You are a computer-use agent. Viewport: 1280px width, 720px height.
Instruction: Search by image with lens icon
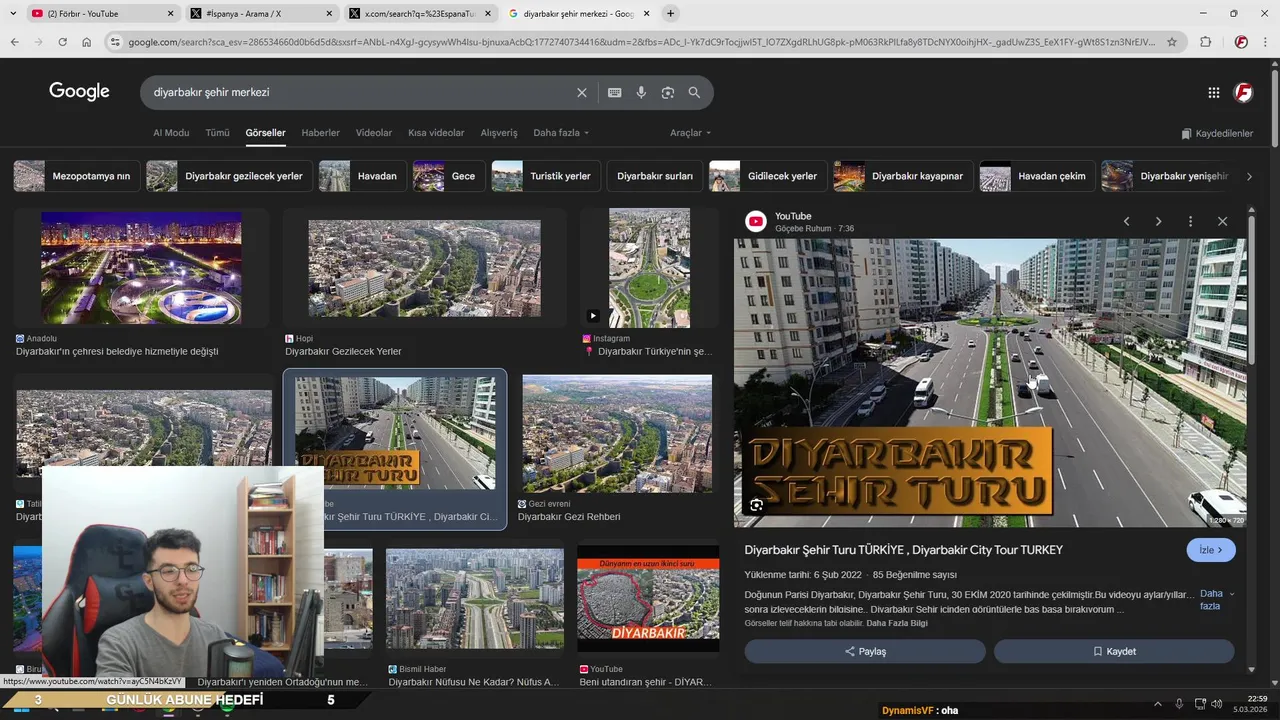point(668,92)
